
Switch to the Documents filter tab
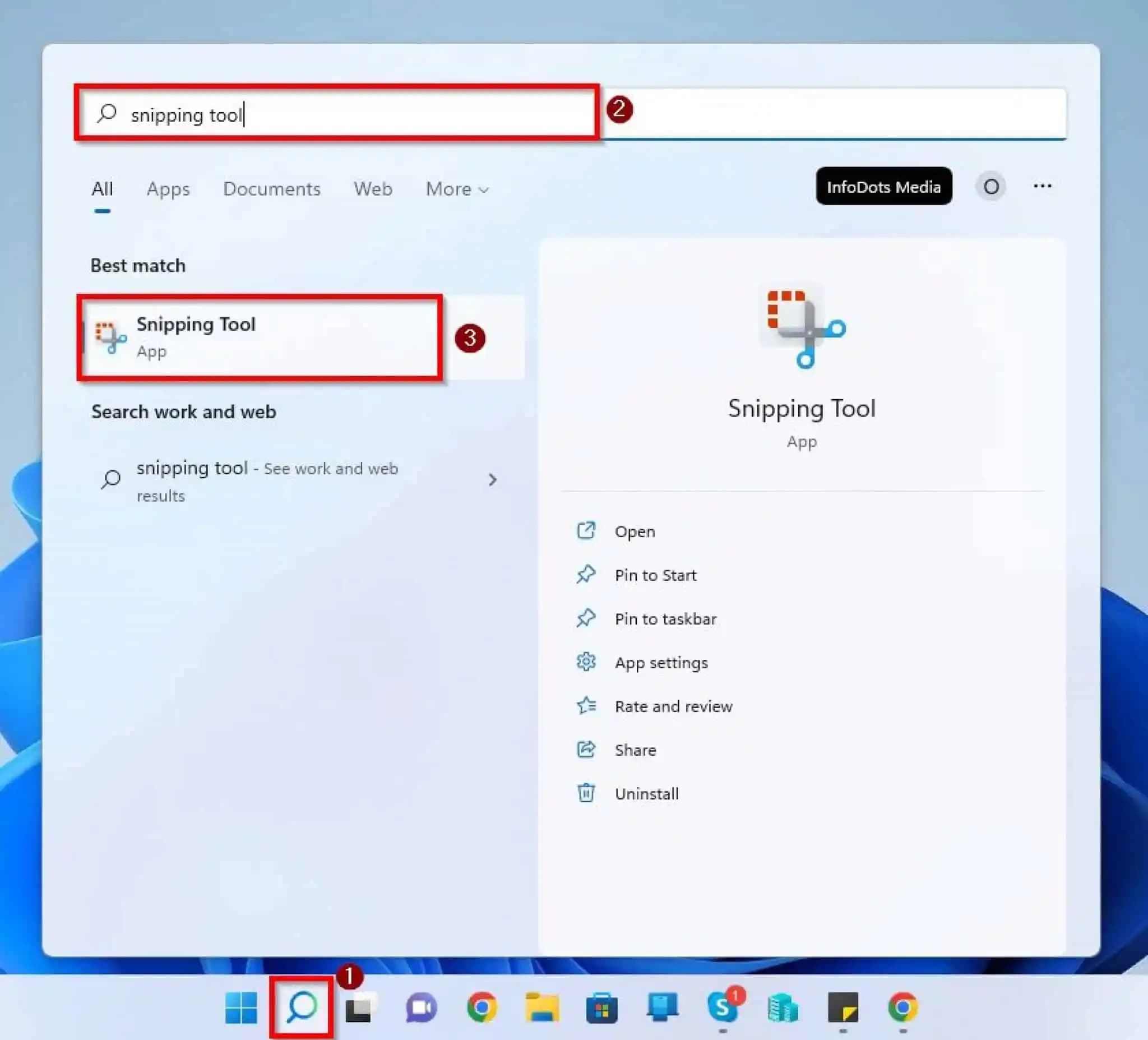pyautogui.click(x=272, y=189)
